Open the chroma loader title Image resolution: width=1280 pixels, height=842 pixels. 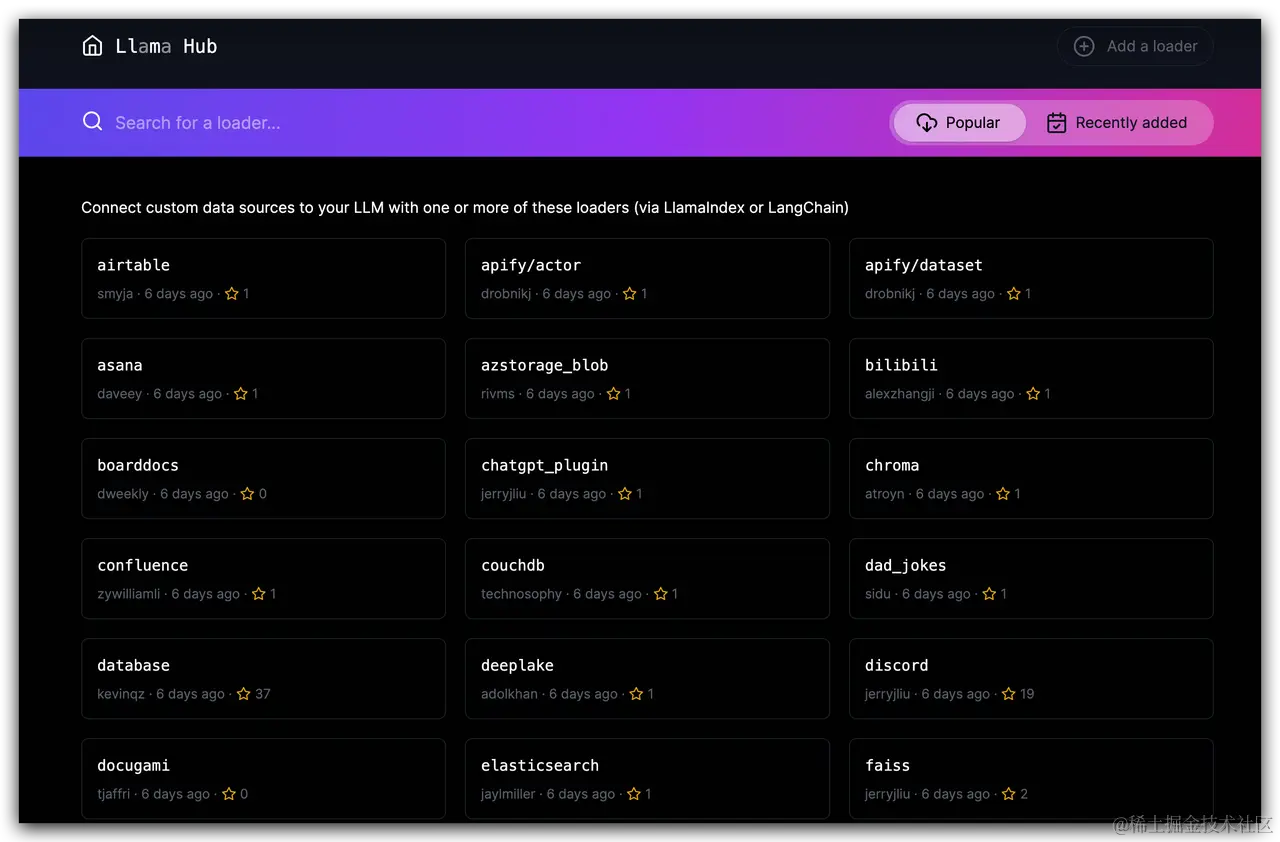pyautogui.click(x=892, y=465)
